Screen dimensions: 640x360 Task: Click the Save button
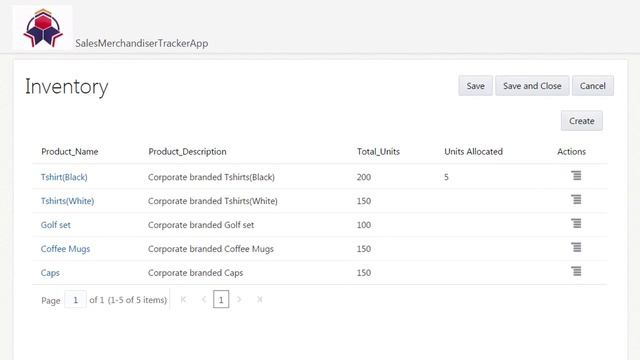click(x=476, y=86)
